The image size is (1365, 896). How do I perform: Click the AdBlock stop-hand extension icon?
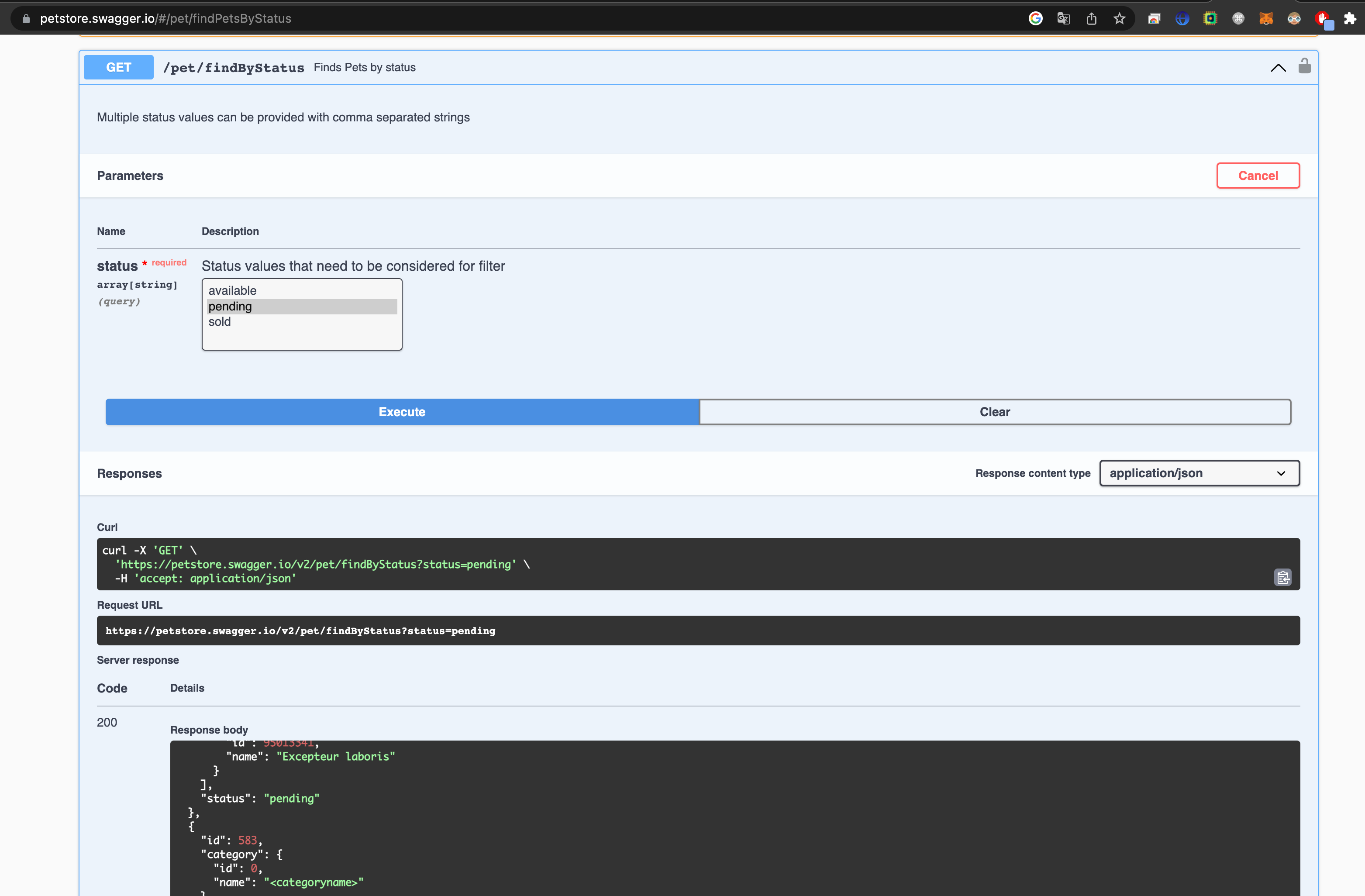click(x=1323, y=19)
